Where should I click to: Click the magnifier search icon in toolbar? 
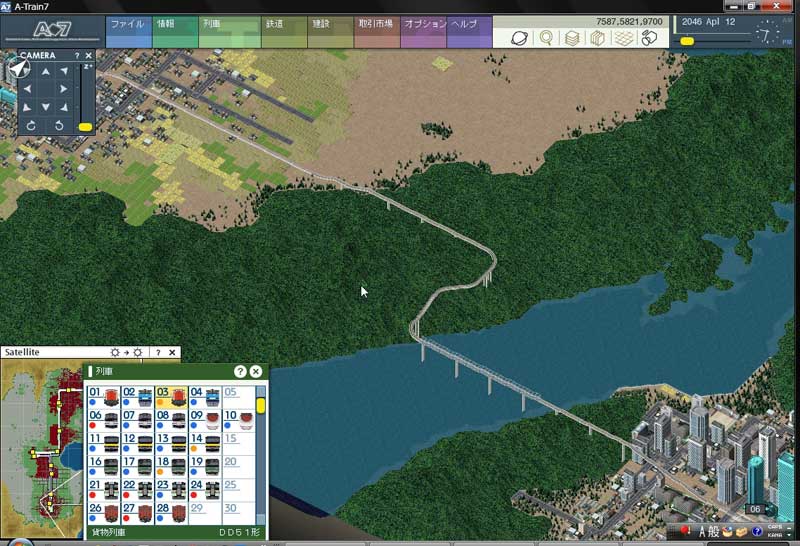click(x=547, y=39)
